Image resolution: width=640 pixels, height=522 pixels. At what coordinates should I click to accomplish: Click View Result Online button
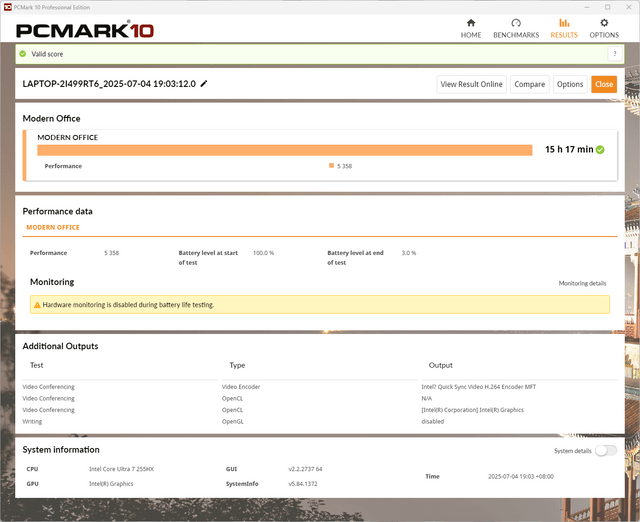coord(471,84)
